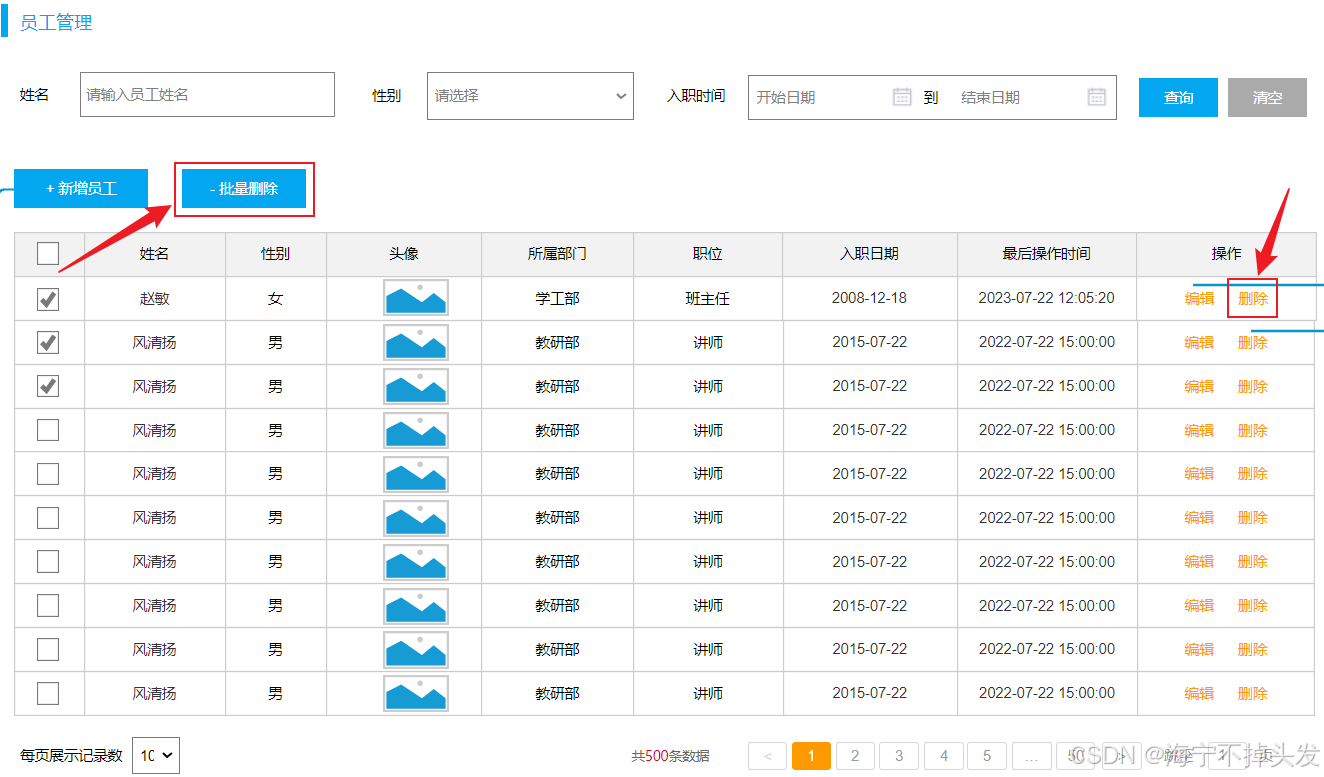Open the records-per-page dropdown

click(156, 756)
